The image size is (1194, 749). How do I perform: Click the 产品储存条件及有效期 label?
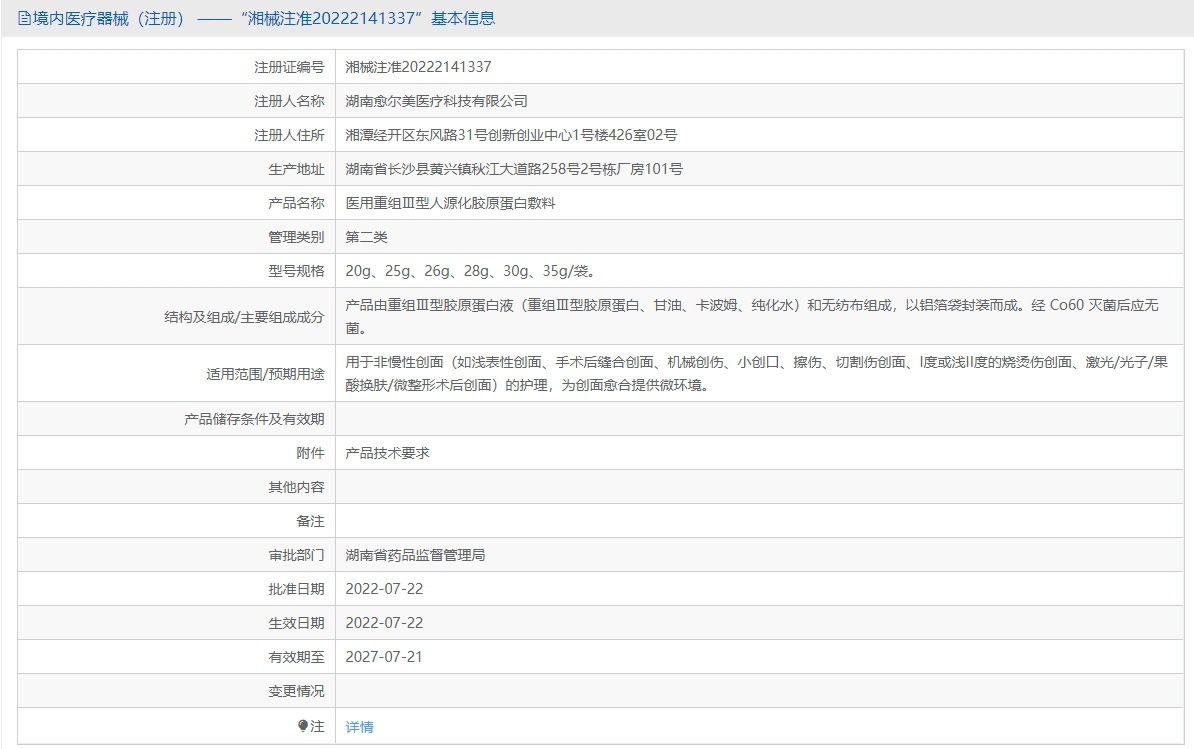click(x=254, y=419)
